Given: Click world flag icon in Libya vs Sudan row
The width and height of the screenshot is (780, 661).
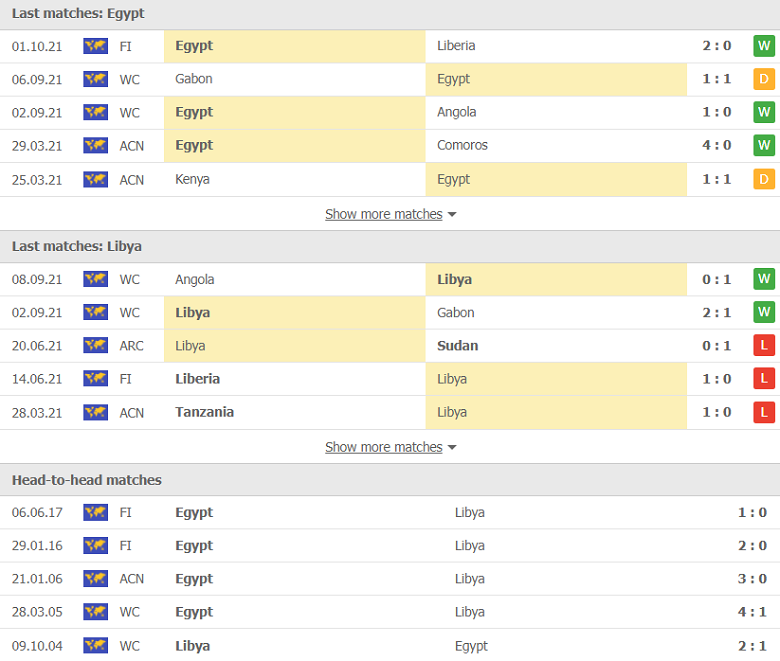Looking at the screenshot, I should (x=95, y=346).
